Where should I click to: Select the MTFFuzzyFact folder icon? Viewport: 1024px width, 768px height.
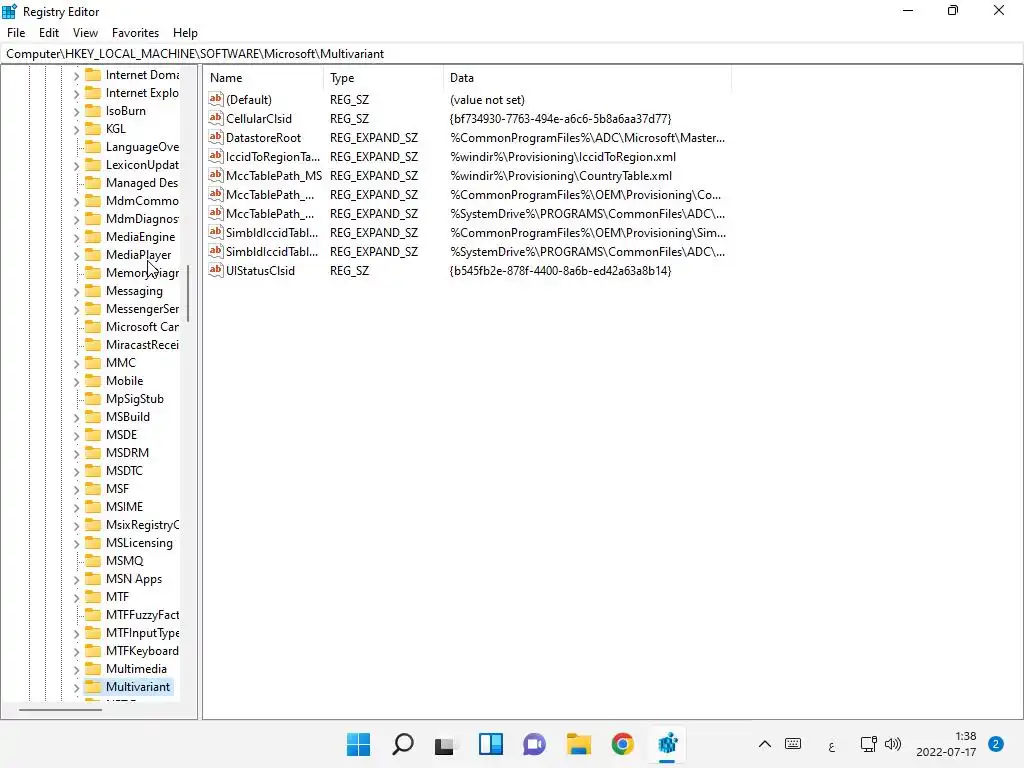point(93,615)
